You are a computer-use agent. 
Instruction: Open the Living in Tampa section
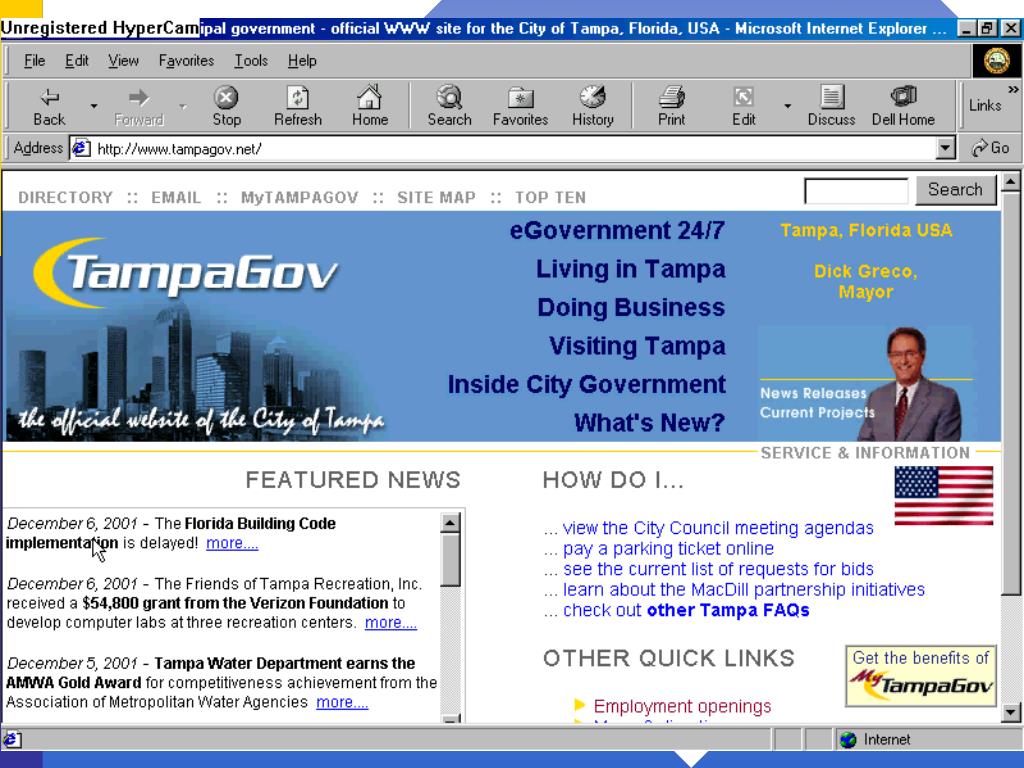(x=630, y=268)
